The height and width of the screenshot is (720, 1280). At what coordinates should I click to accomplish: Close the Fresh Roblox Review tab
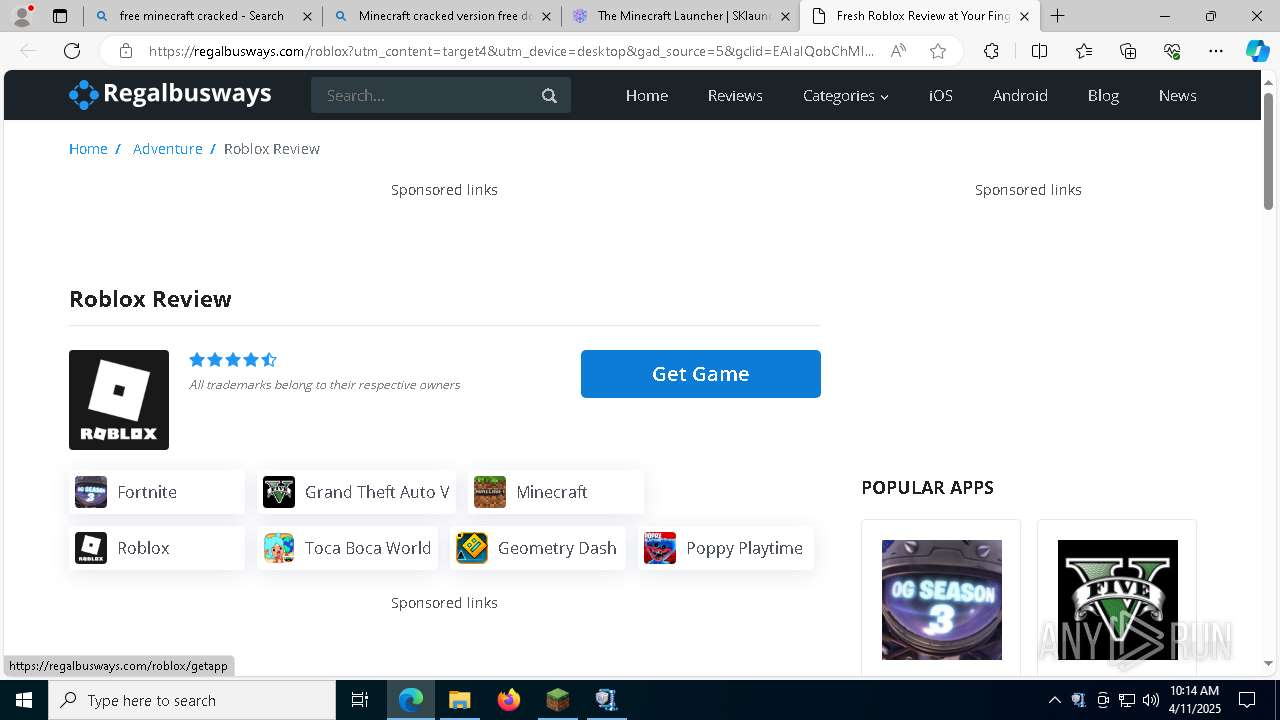(x=1024, y=16)
